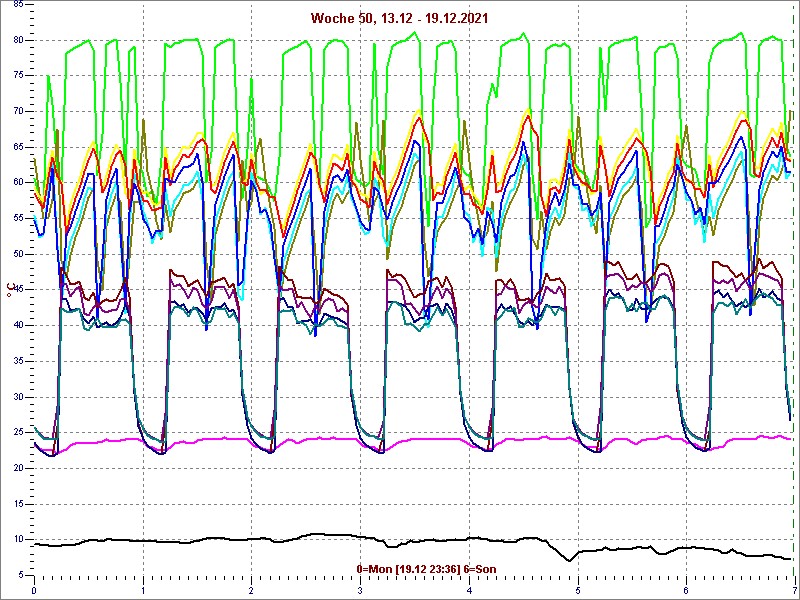Click the x-axis day label '2'
Viewport: 800px width, 600px height.
point(252,591)
